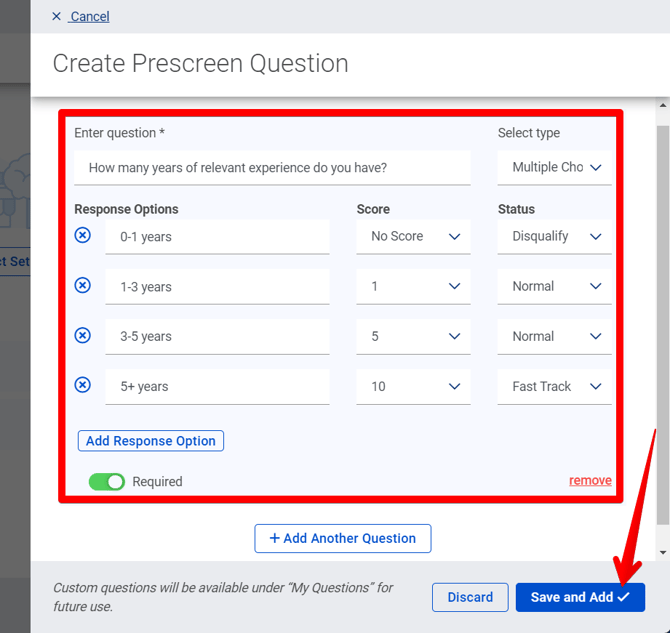The width and height of the screenshot is (670, 633).
Task: Open Status dropdown showing Fast Track
Action: click(x=555, y=386)
